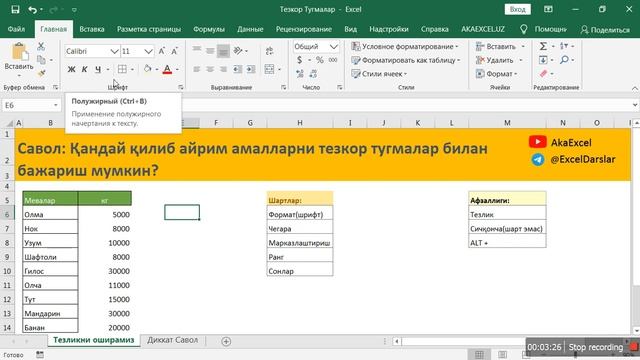Toggle bold with the Ж button

71,69
